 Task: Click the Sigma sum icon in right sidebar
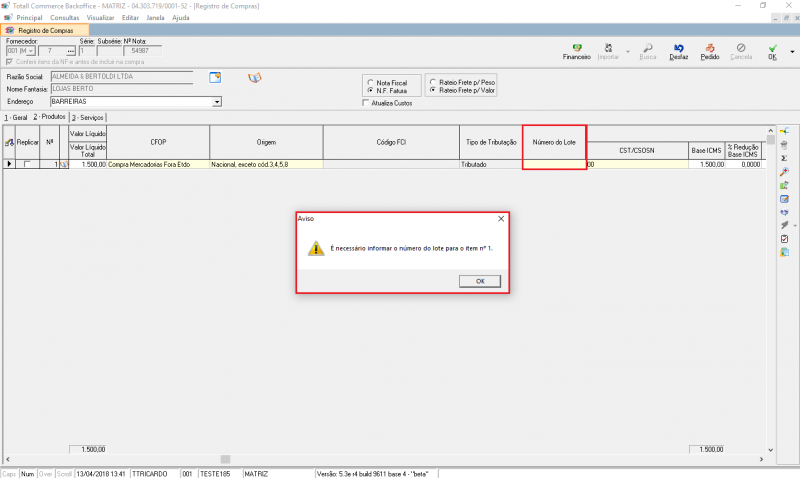click(784, 158)
